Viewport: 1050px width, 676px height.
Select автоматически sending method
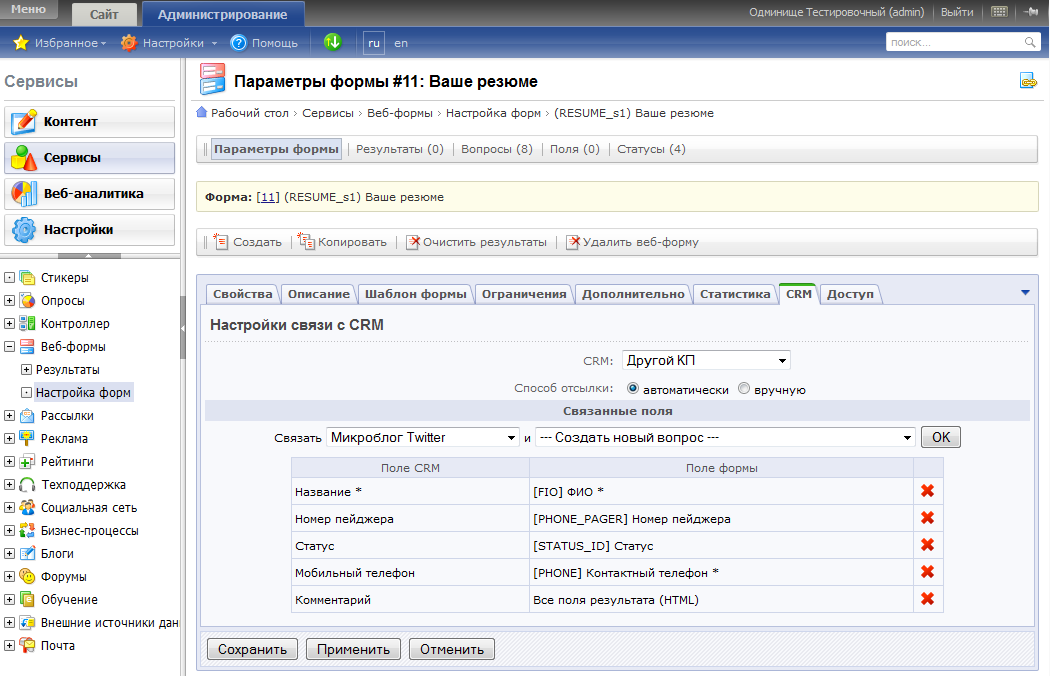(x=633, y=389)
